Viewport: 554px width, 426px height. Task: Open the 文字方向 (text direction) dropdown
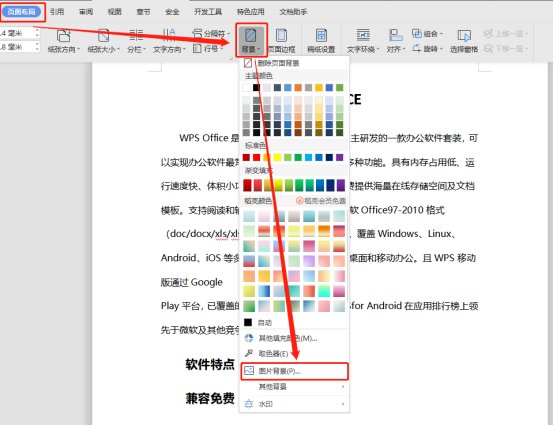point(169,41)
